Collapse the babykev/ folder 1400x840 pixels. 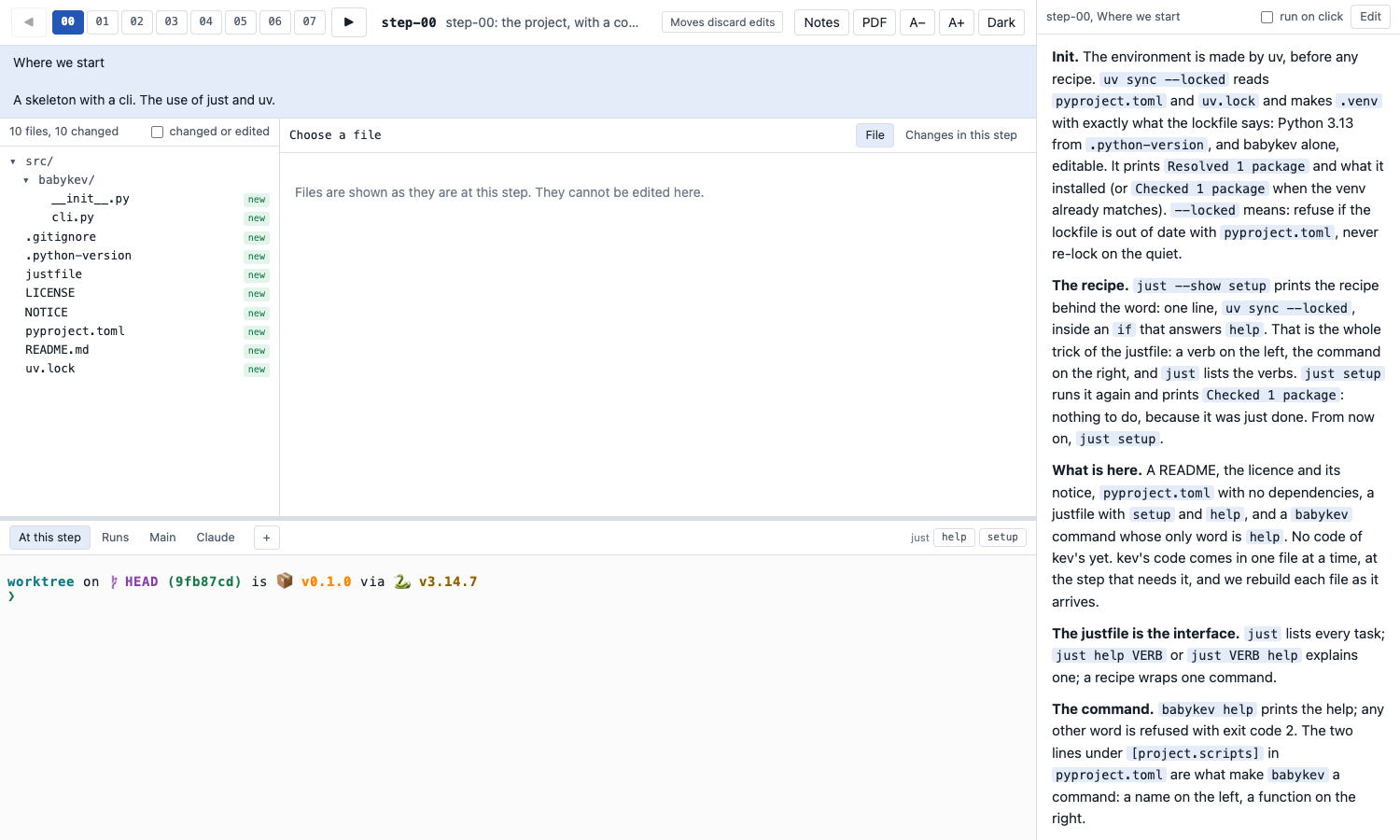(26, 180)
